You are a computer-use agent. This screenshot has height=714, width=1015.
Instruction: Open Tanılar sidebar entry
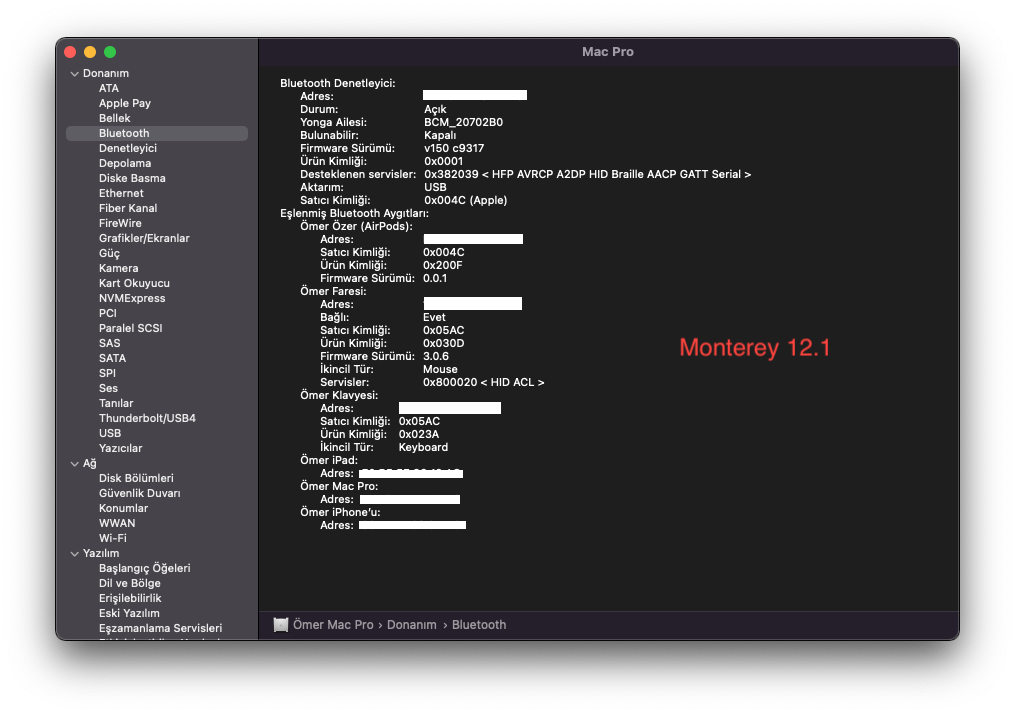click(116, 403)
